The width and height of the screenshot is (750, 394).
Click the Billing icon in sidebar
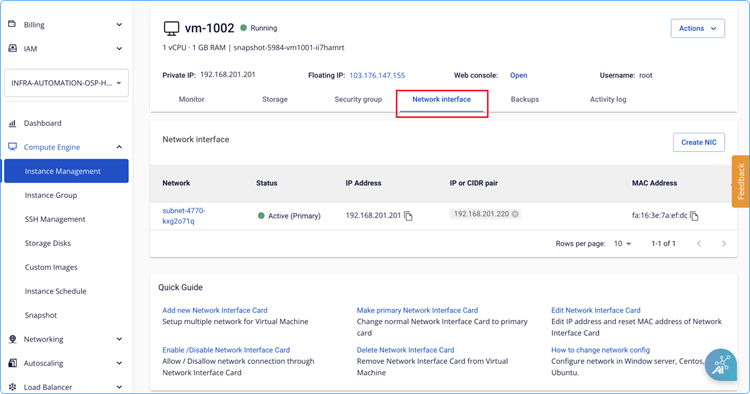pos(12,24)
